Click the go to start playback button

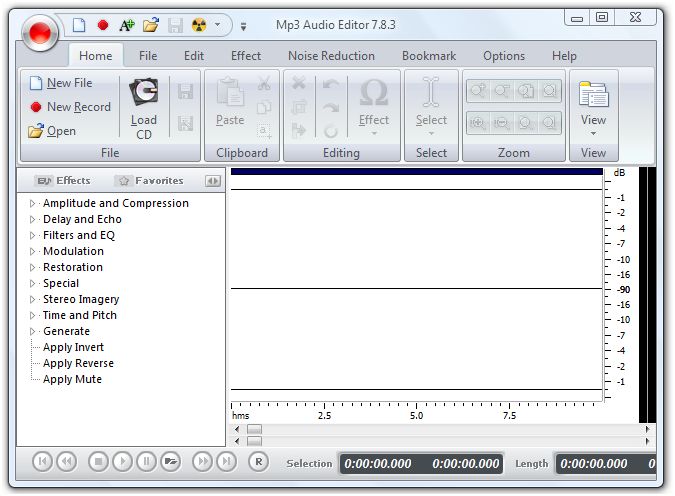tap(43, 462)
